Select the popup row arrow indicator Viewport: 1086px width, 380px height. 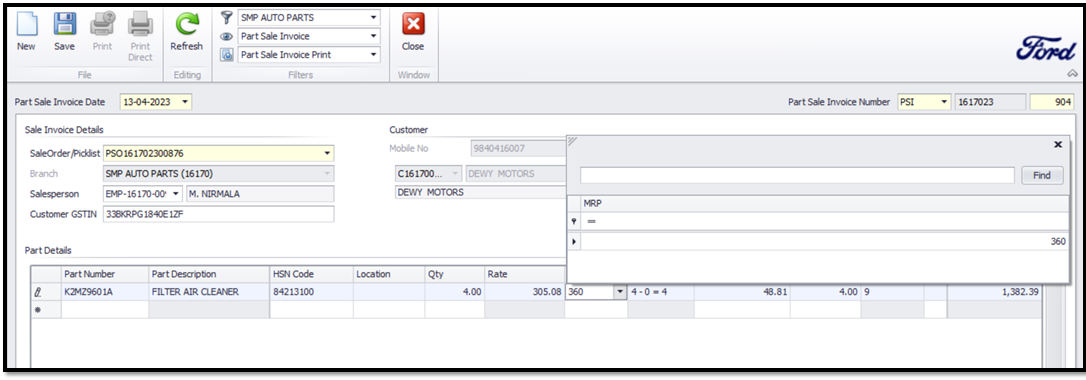(573, 242)
